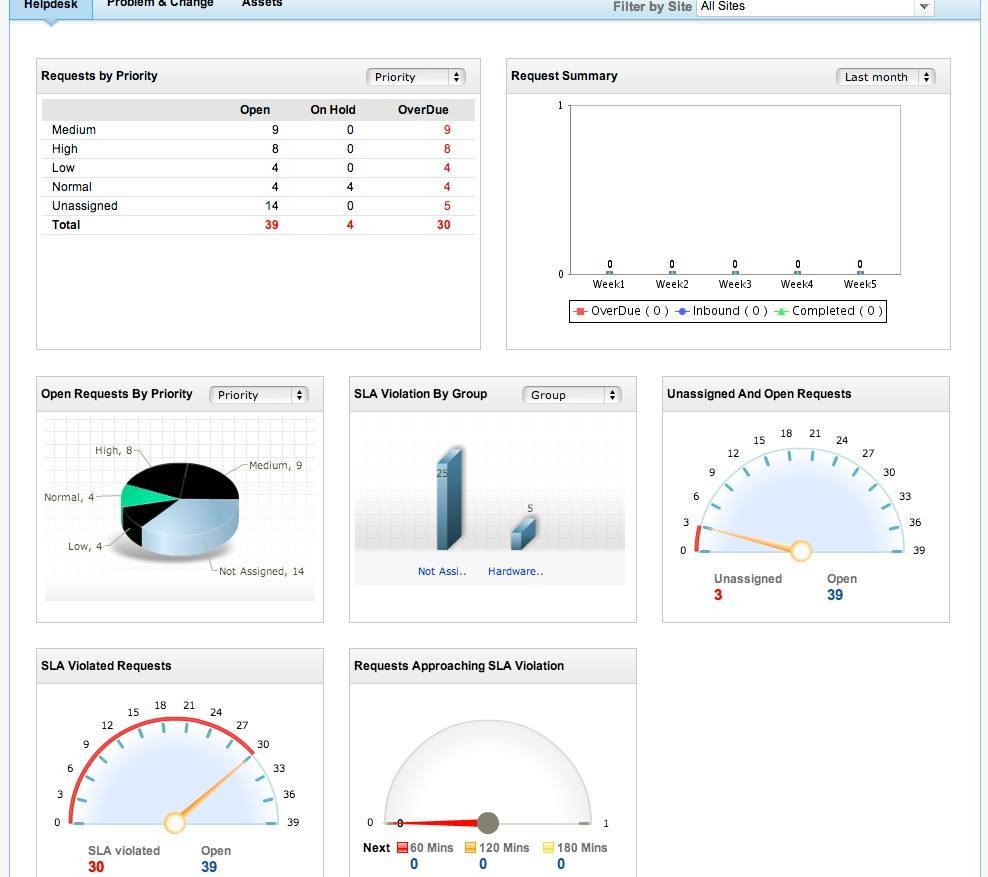988x877 pixels.
Task: Click the tall Not Assi.. bar
Action: tap(449, 499)
